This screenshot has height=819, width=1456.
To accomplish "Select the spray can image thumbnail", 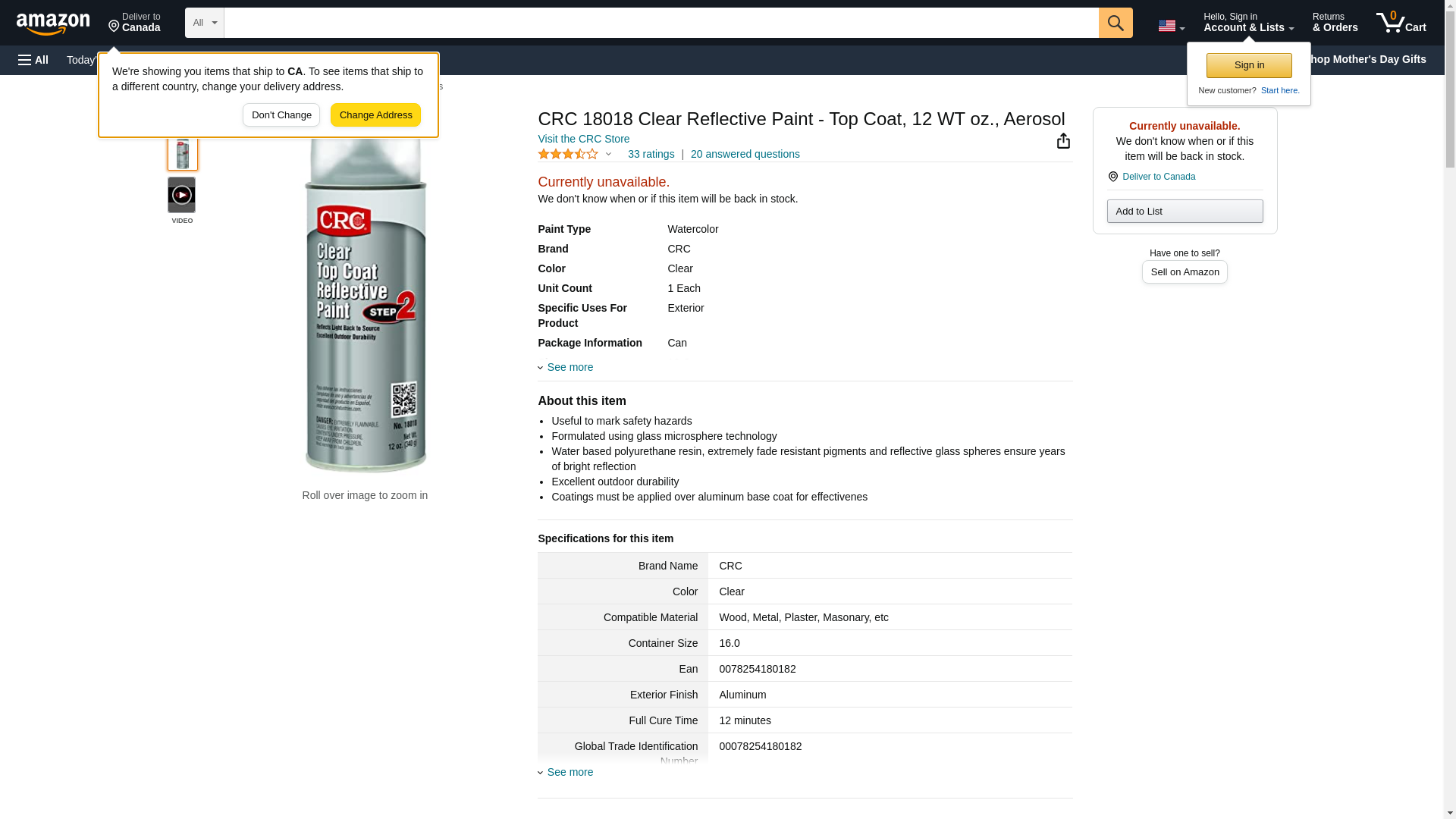I will click(x=182, y=154).
